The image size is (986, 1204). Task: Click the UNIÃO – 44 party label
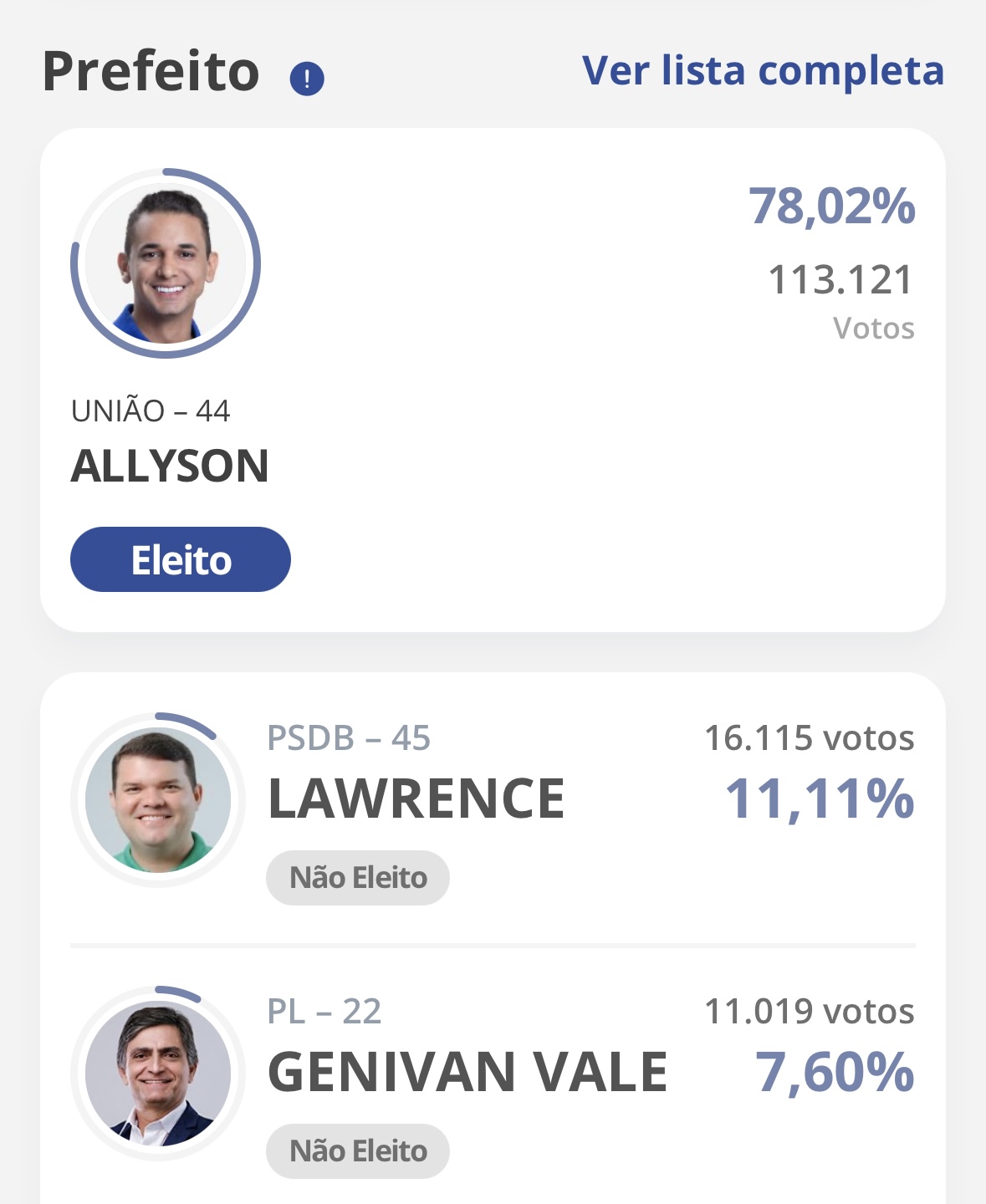(x=151, y=411)
